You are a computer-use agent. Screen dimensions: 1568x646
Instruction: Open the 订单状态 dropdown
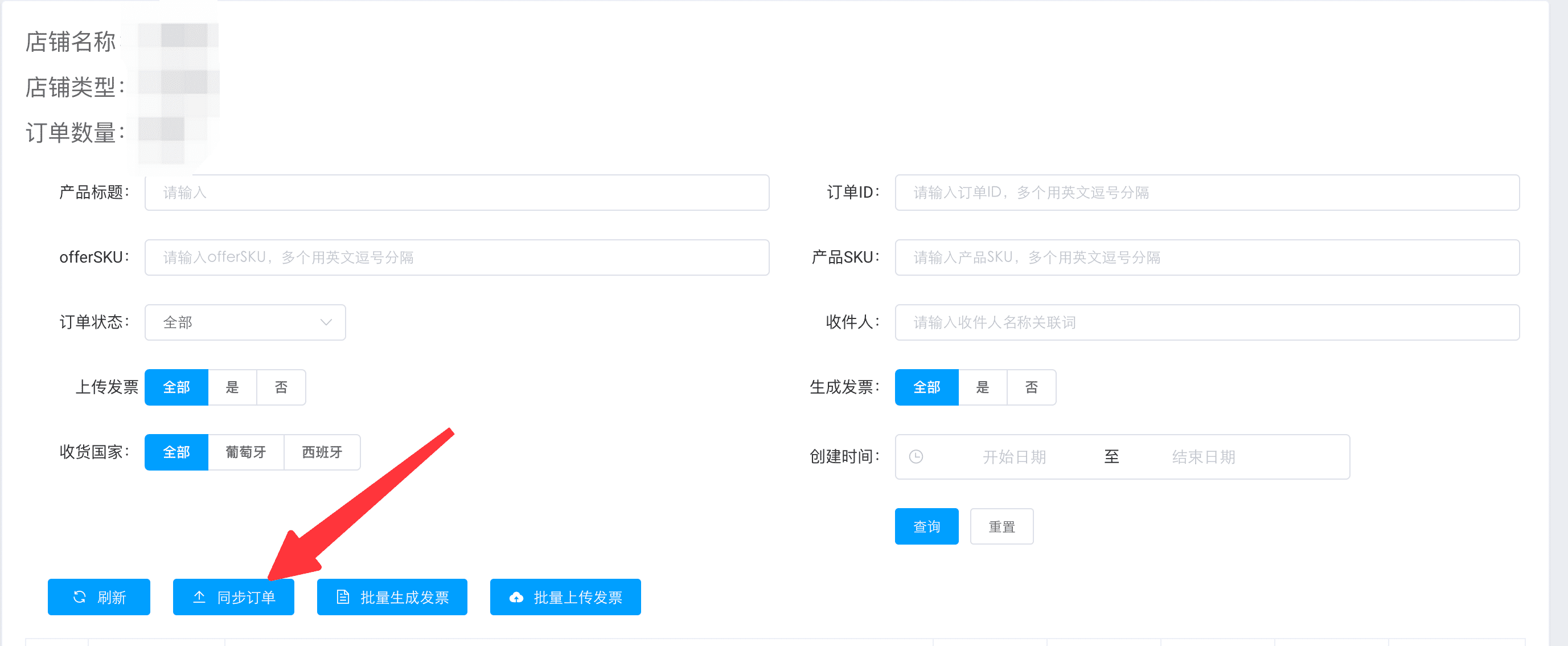pos(245,322)
